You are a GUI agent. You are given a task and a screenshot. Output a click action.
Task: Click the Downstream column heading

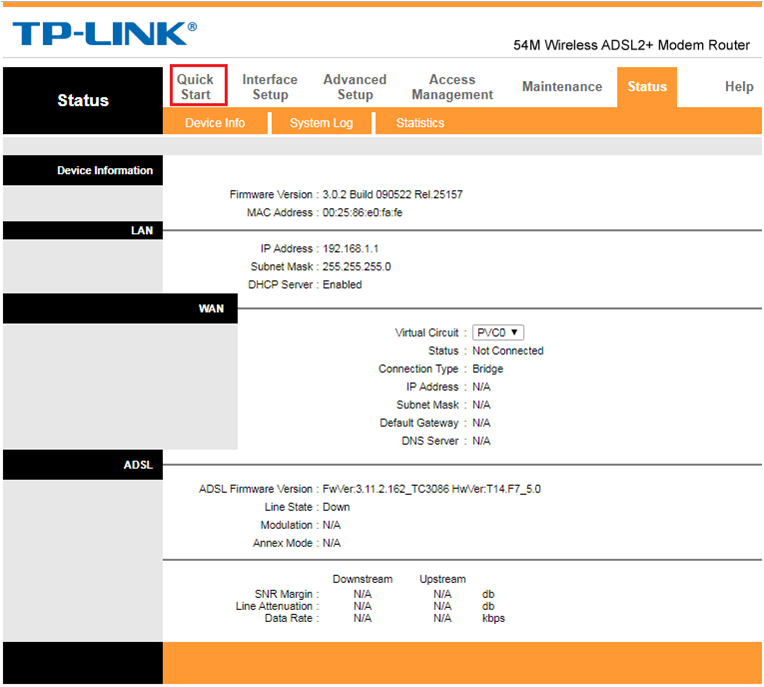[x=362, y=579]
